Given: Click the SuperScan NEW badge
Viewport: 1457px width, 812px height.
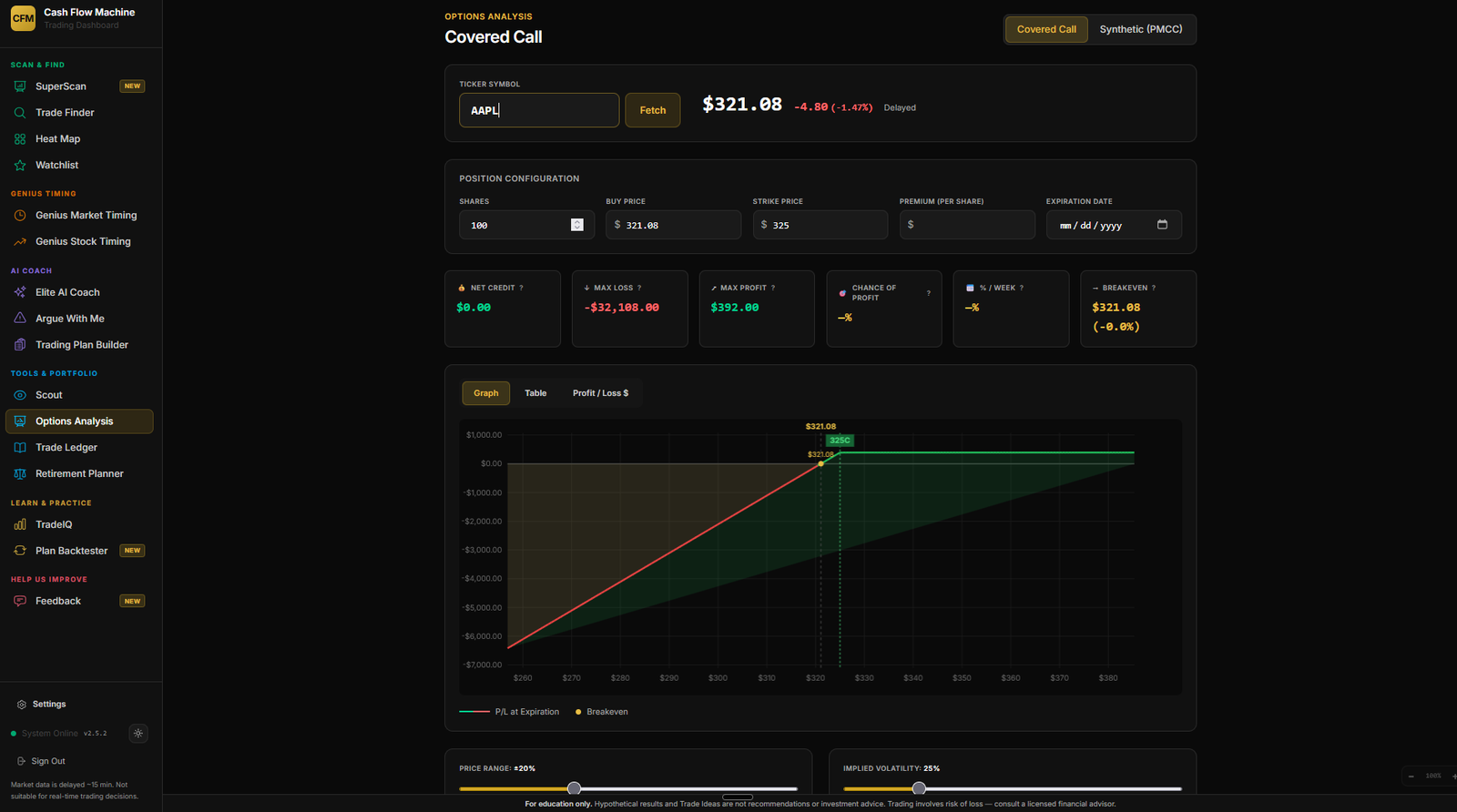Looking at the screenshot, I should coord(132,86).
